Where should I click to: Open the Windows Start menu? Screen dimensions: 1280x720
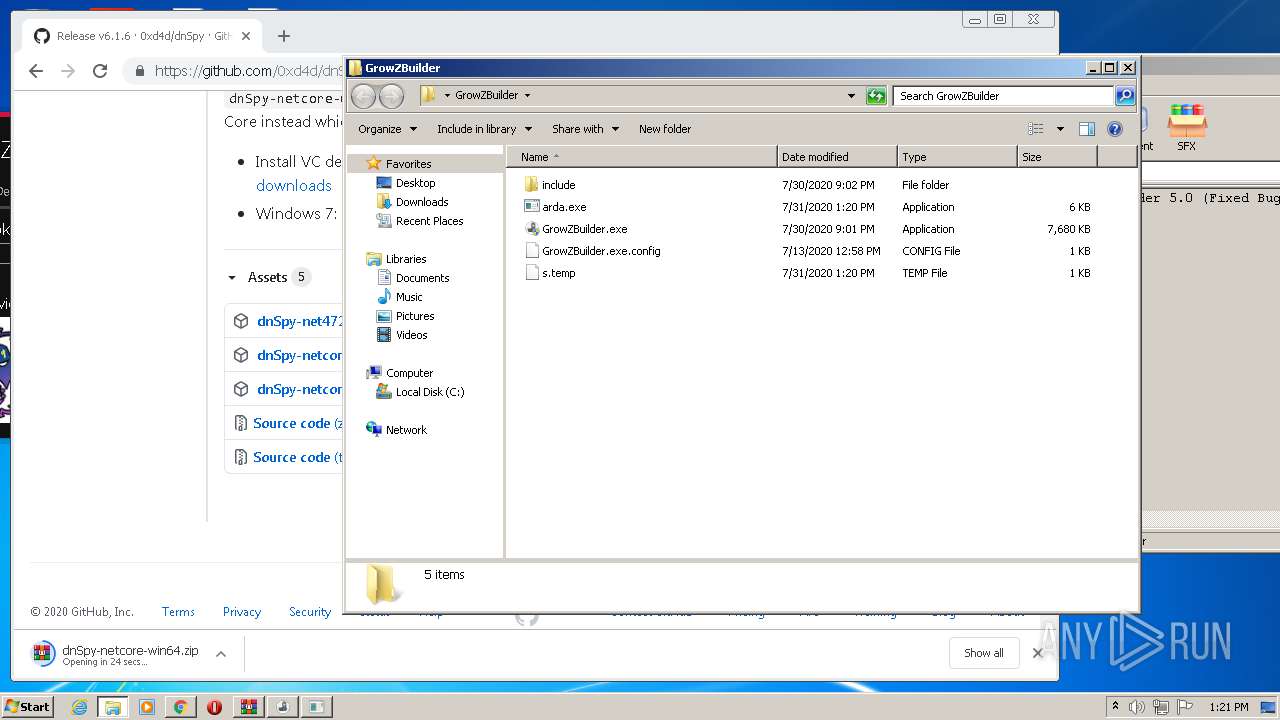click(27, 706)
